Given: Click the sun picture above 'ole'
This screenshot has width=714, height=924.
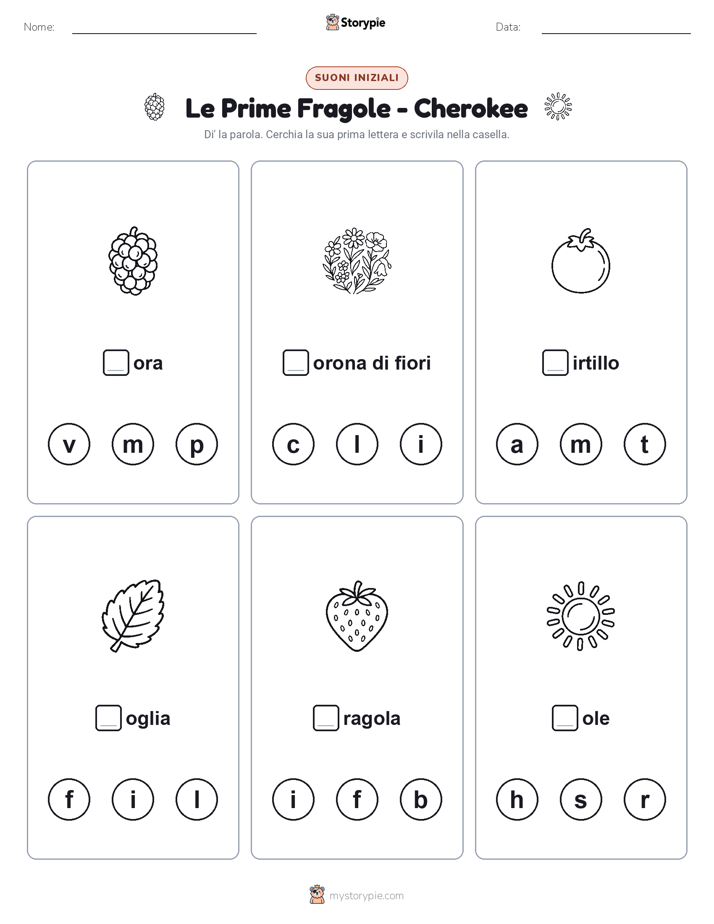Looking at the screenshot, I should point(581,616).
